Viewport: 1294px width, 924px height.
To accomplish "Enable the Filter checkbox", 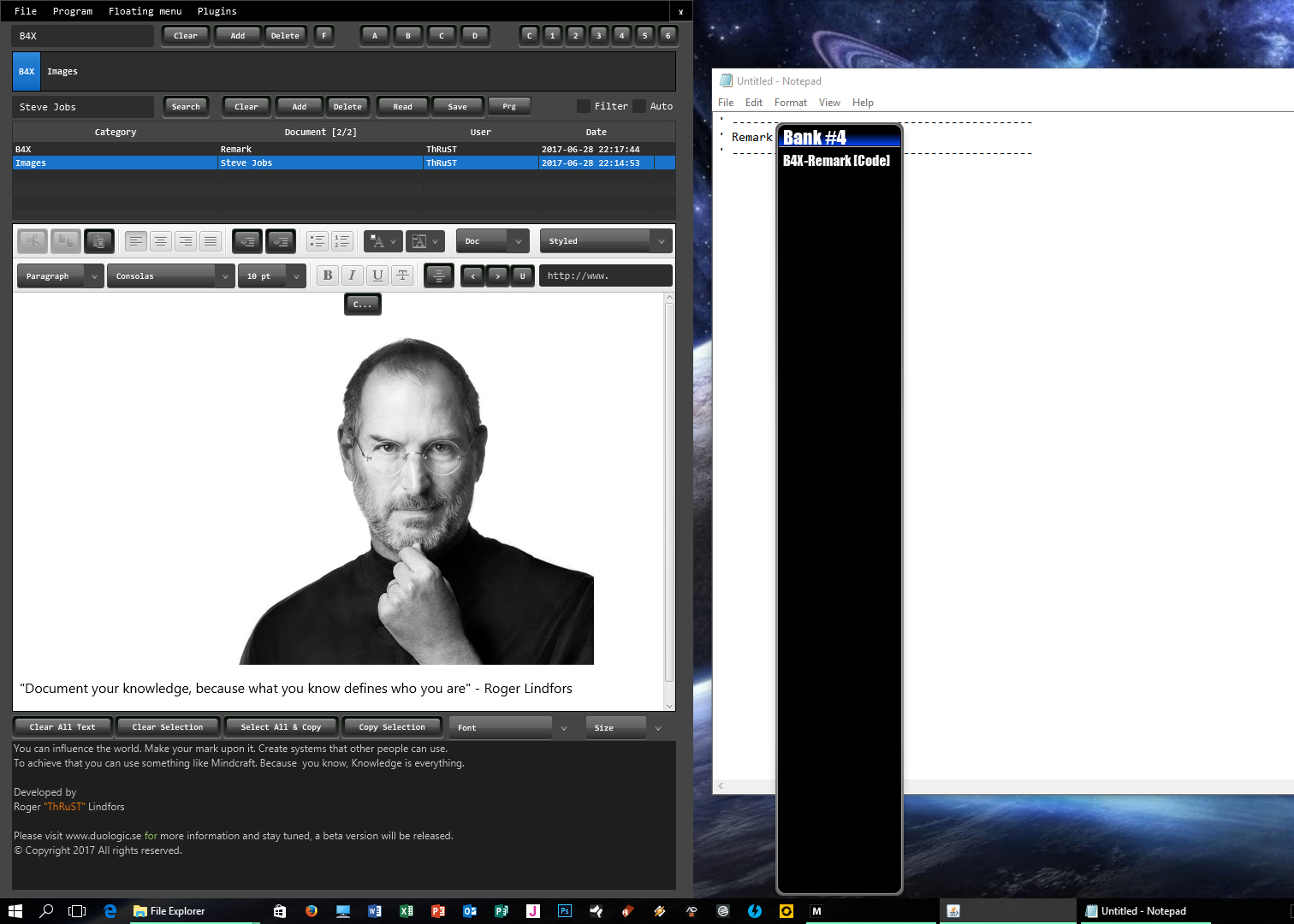I will pos(584,106).
